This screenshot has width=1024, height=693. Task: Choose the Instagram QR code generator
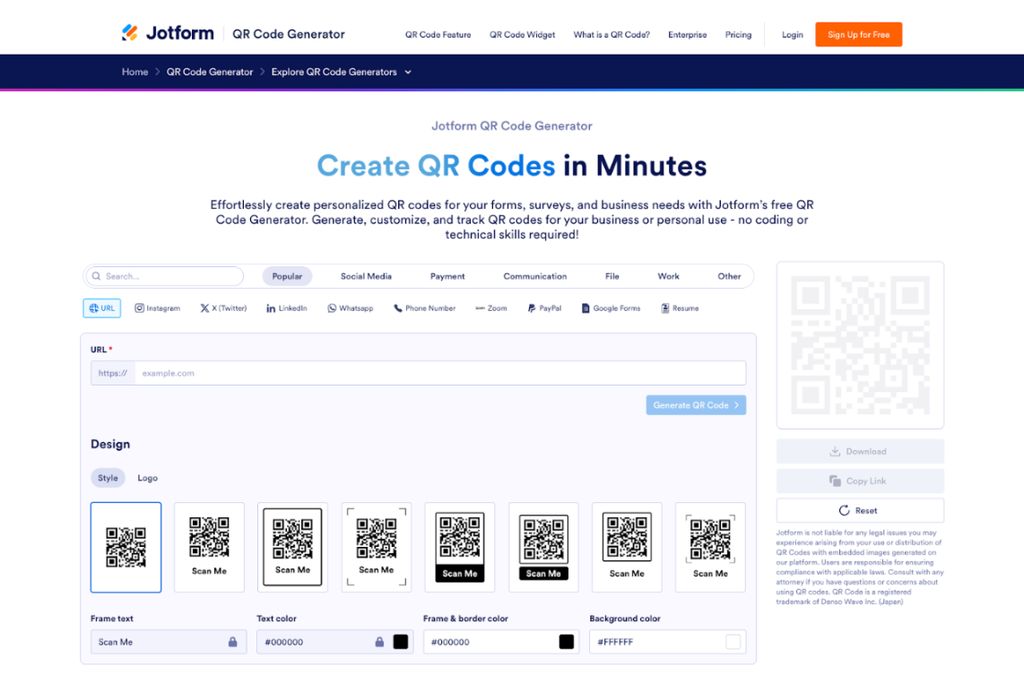click(157, 308)
